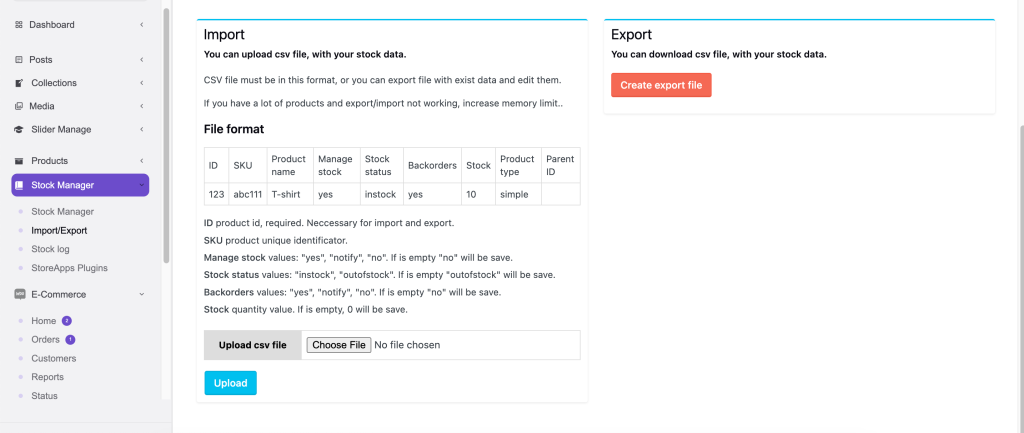
Task: Click the Dashboard grid icon
Action: point(19,24)
